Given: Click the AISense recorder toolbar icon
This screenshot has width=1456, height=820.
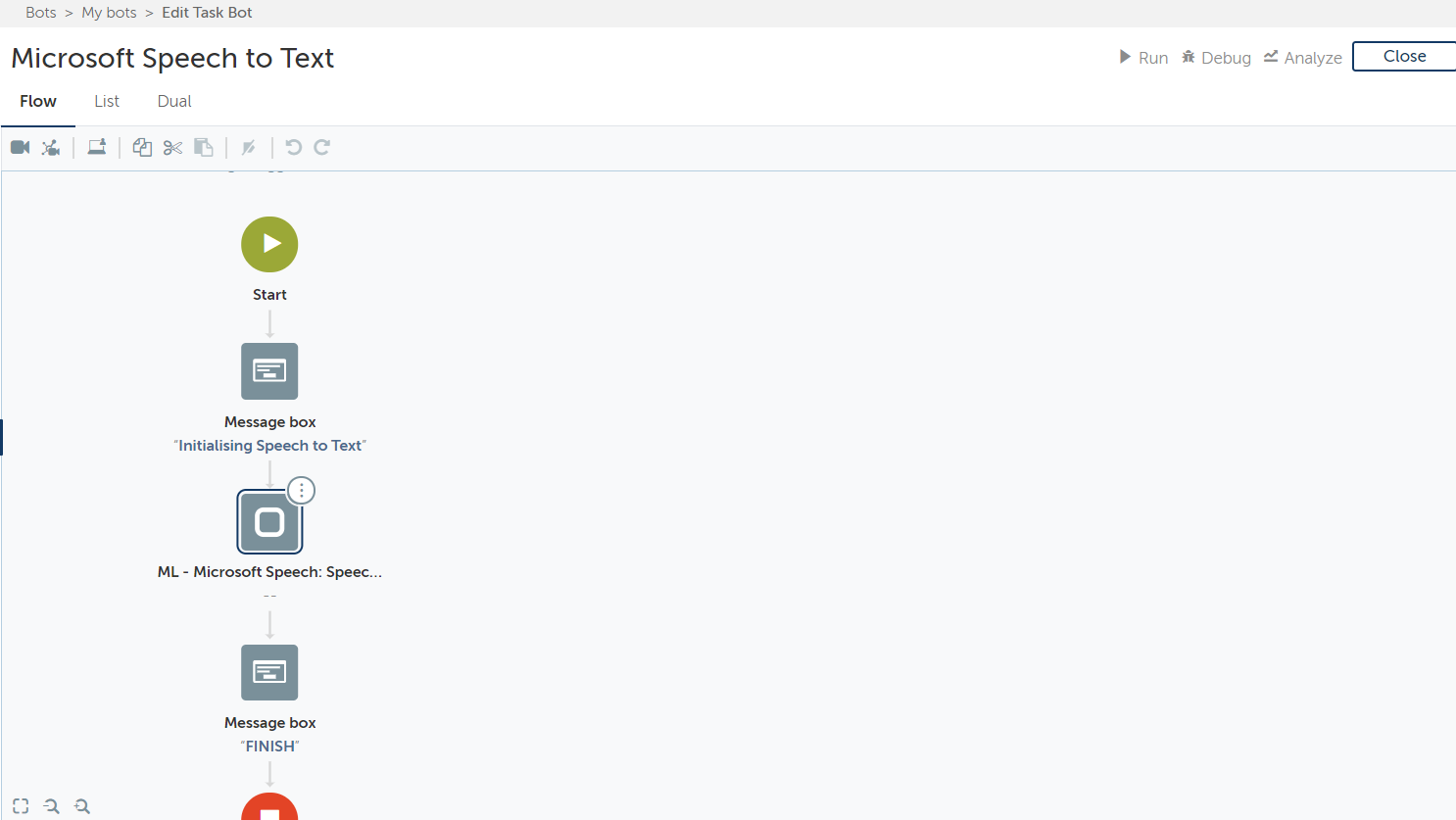Looking at the screenshot, I should click(x=51, y=147).
